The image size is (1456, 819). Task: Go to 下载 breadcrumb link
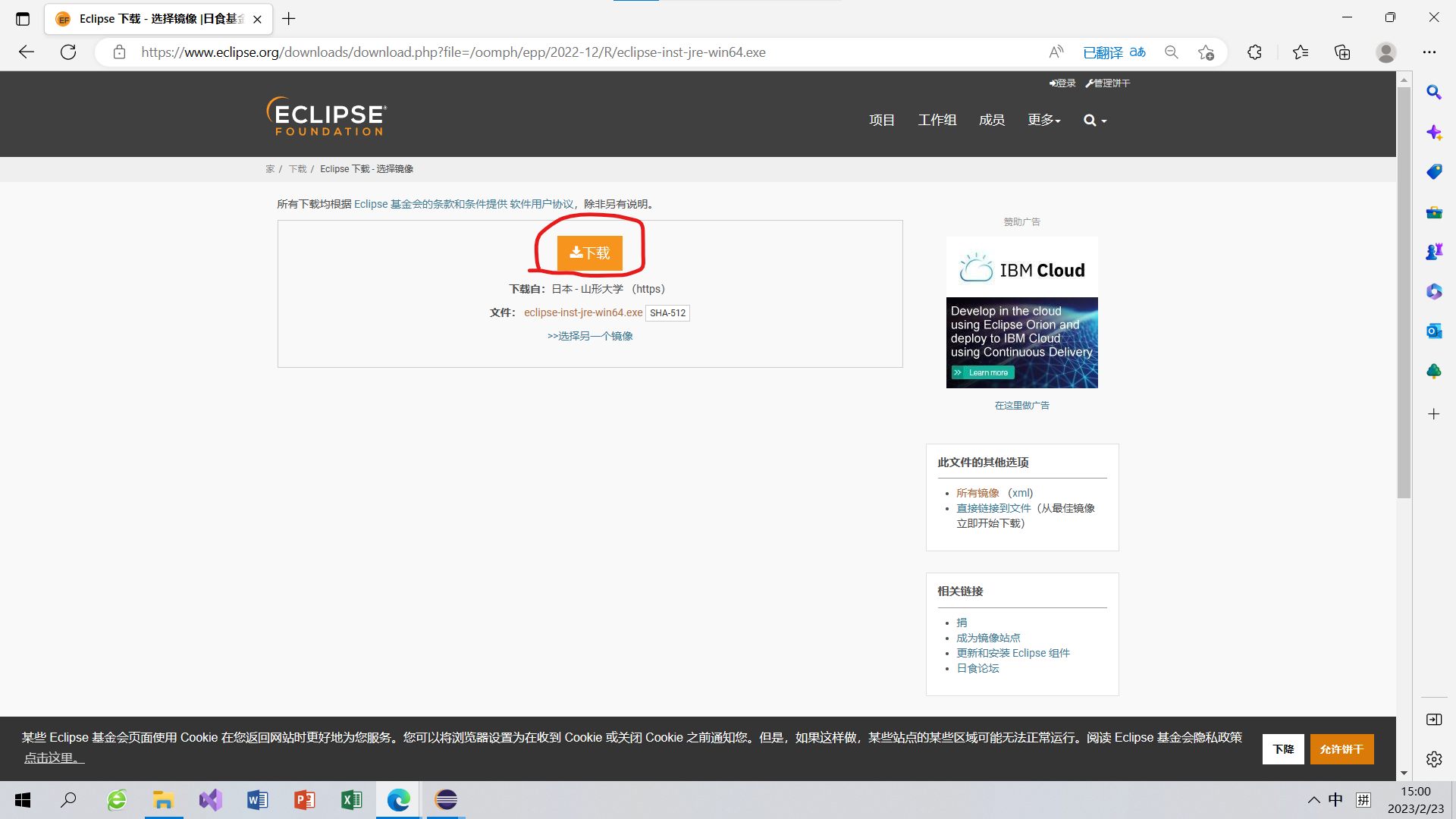click(297, 169)
